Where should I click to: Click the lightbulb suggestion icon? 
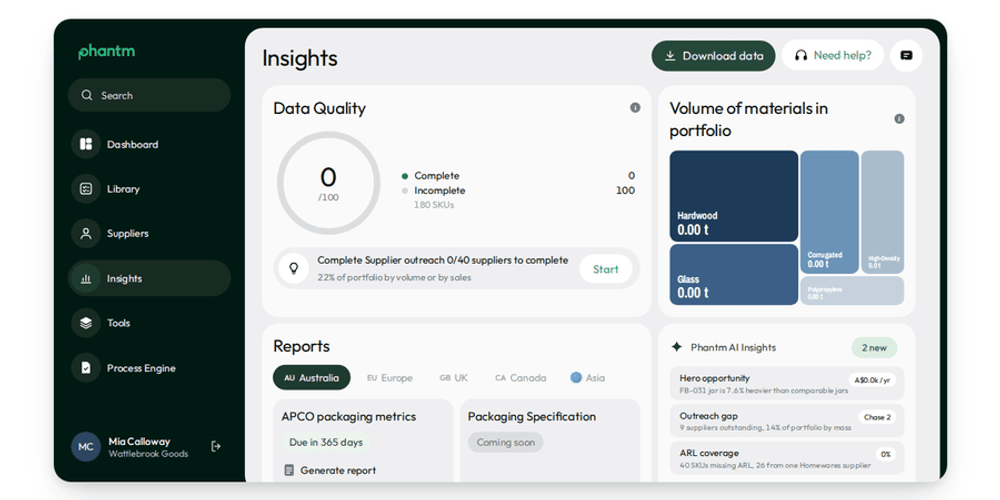[x=293, y=268]
